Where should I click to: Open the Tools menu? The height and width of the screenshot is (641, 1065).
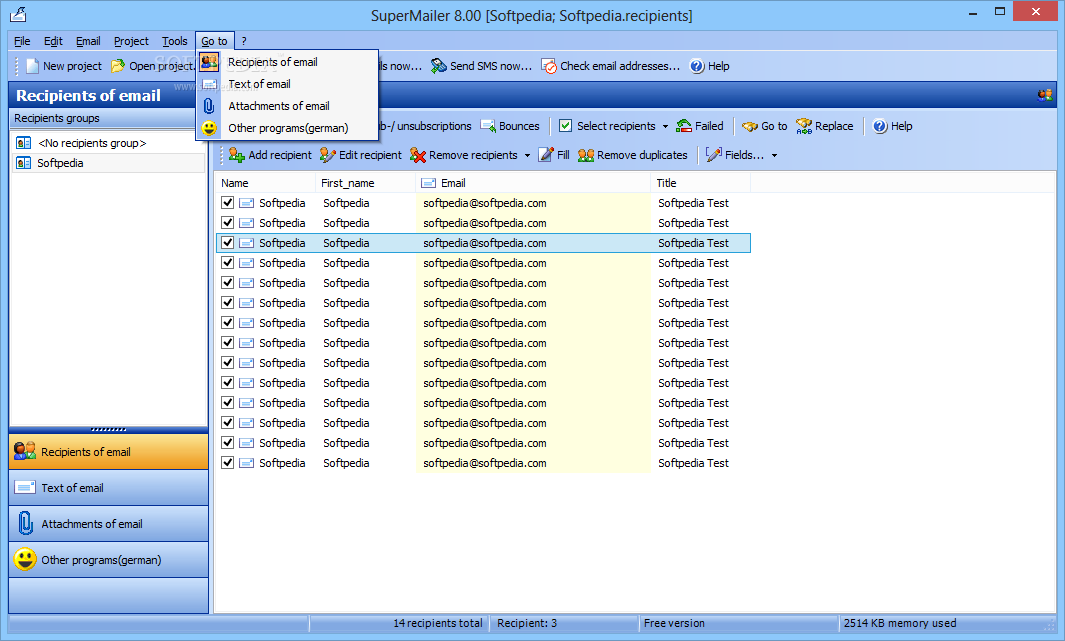click(175, 41)
